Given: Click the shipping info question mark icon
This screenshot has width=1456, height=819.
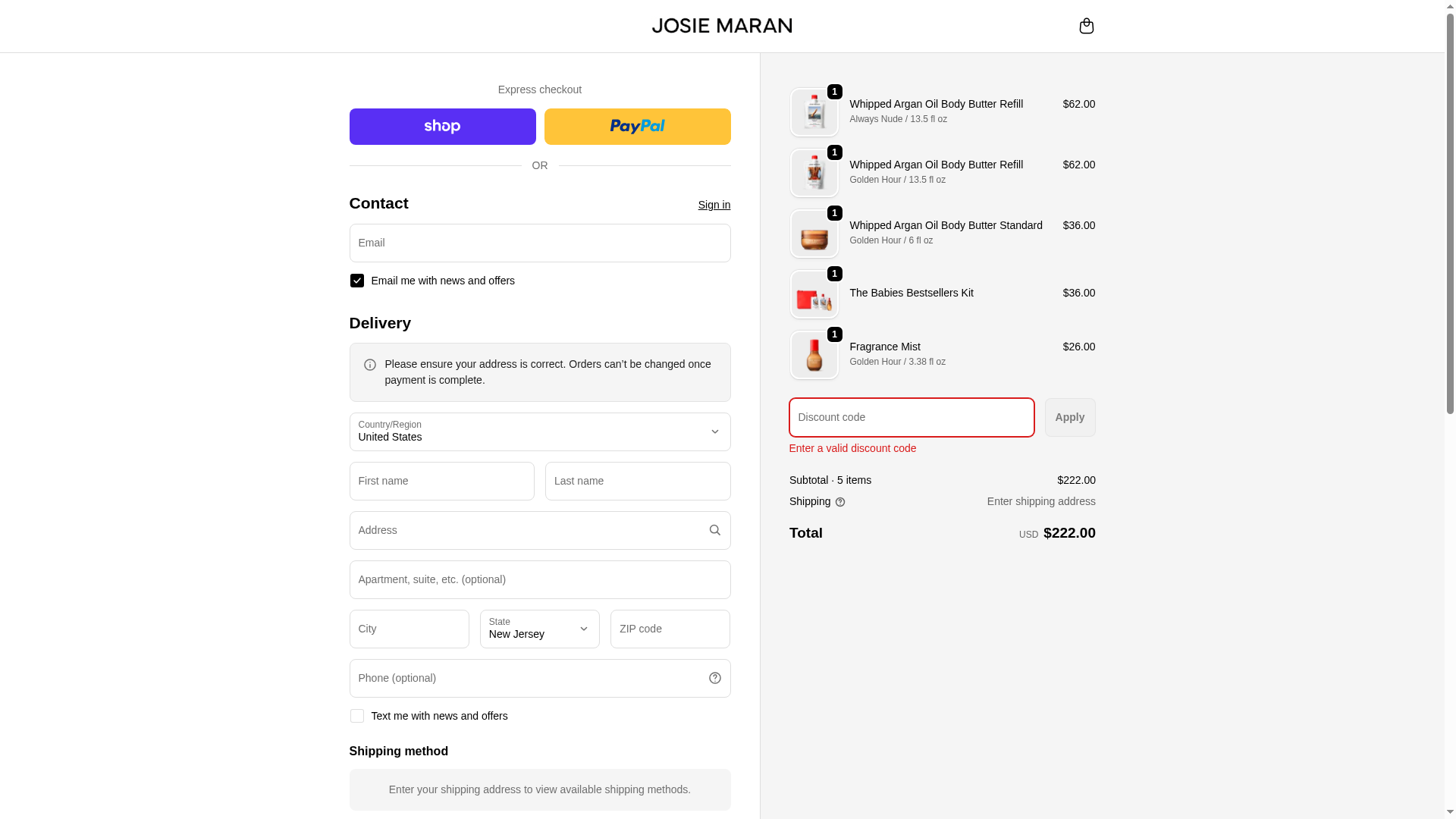Looking at the screenshot, I should pyautogui.click(x=840, y=502).
